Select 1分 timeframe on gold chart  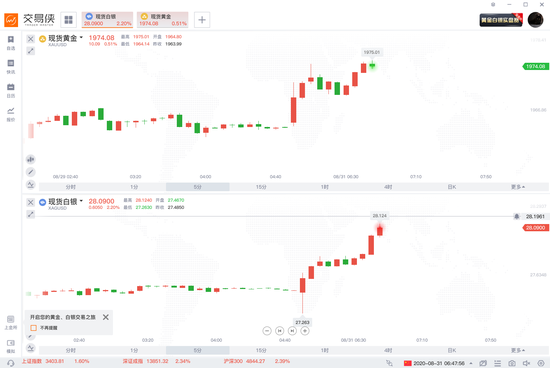tap(134, 187)
